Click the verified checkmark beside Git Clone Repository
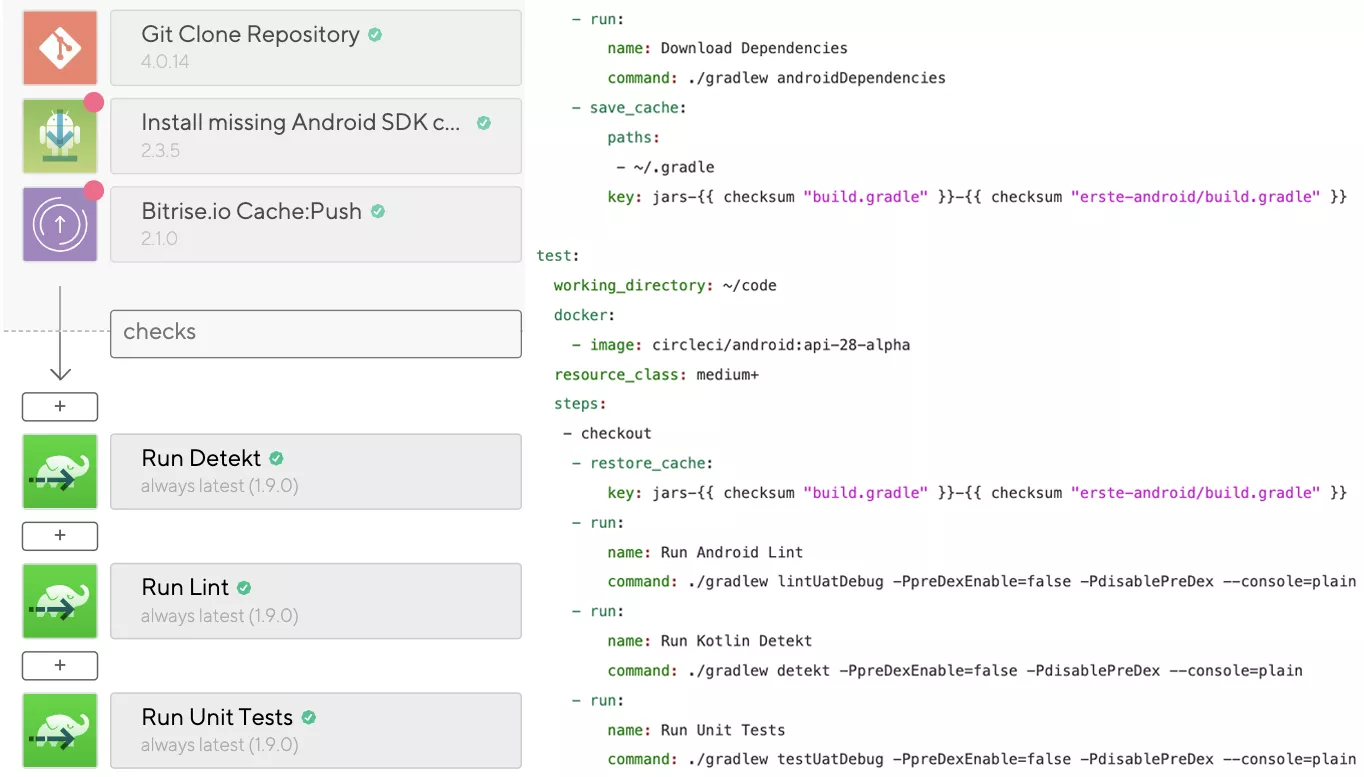 [375, 35]
